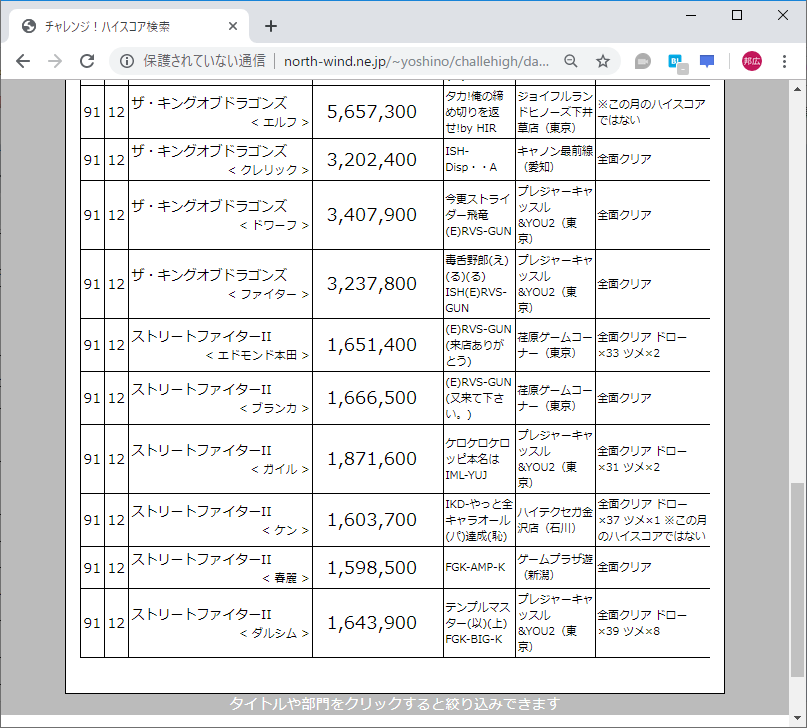This screenshot has width=807, height=728.
Task: Filter by the エルフ category
Action: pyautogui.click(x=279, y=122)
